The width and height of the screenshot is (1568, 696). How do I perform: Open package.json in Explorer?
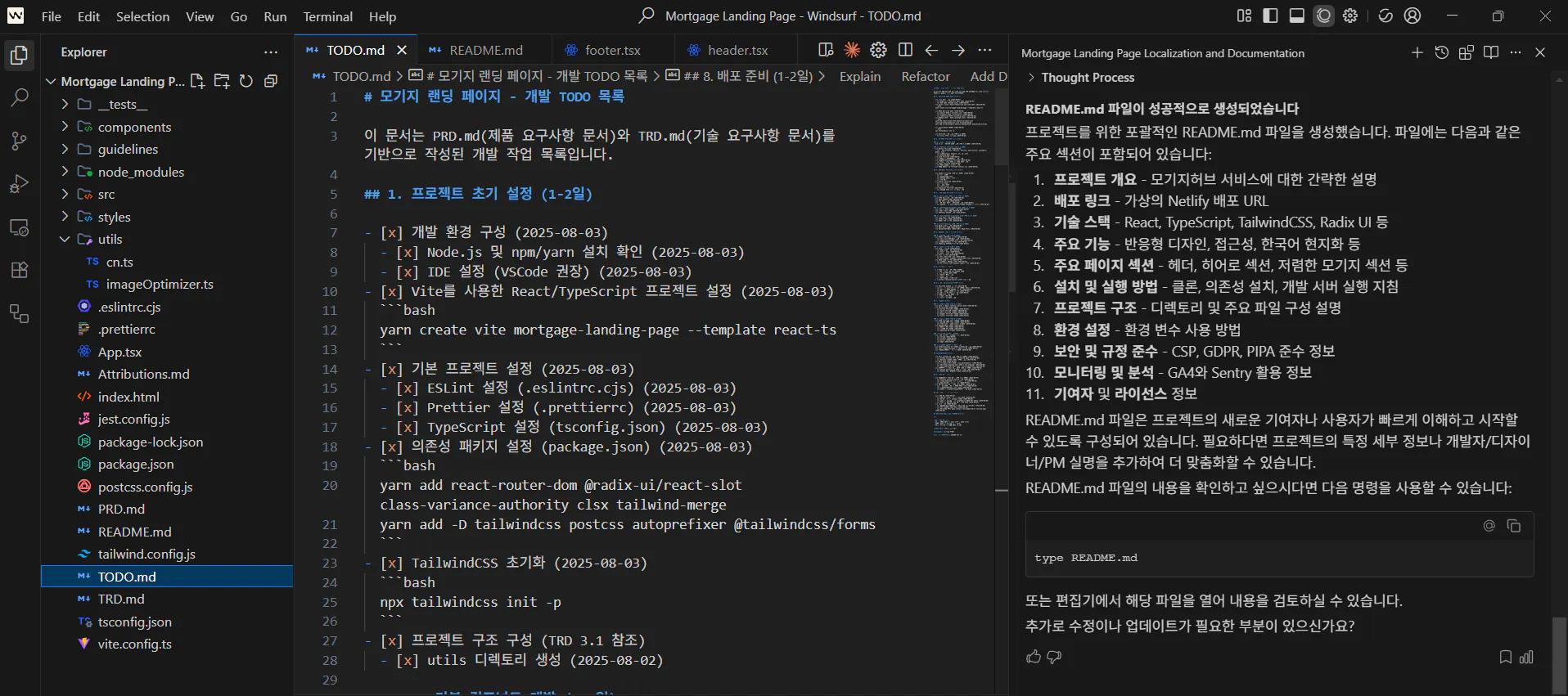pyautogui.click(x=136, y=464)
